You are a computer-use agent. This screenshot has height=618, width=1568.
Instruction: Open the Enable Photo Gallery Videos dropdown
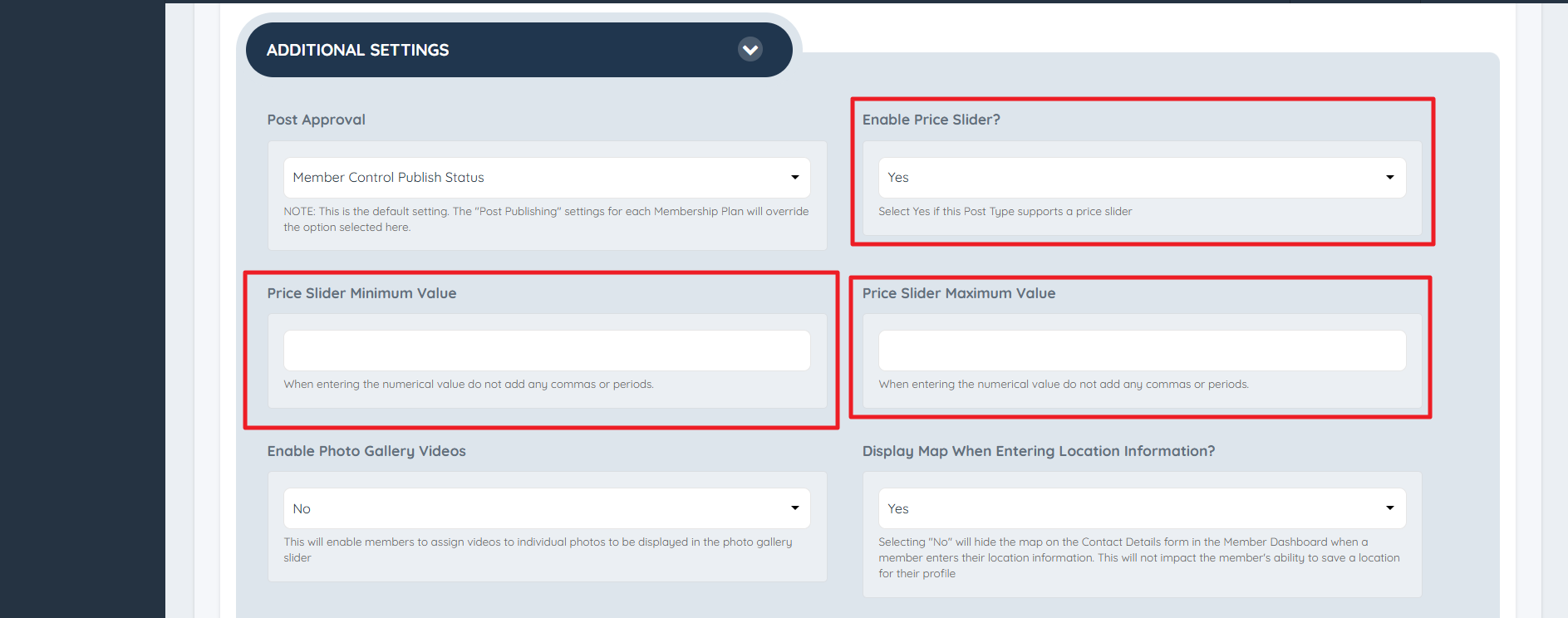[547, 508]
